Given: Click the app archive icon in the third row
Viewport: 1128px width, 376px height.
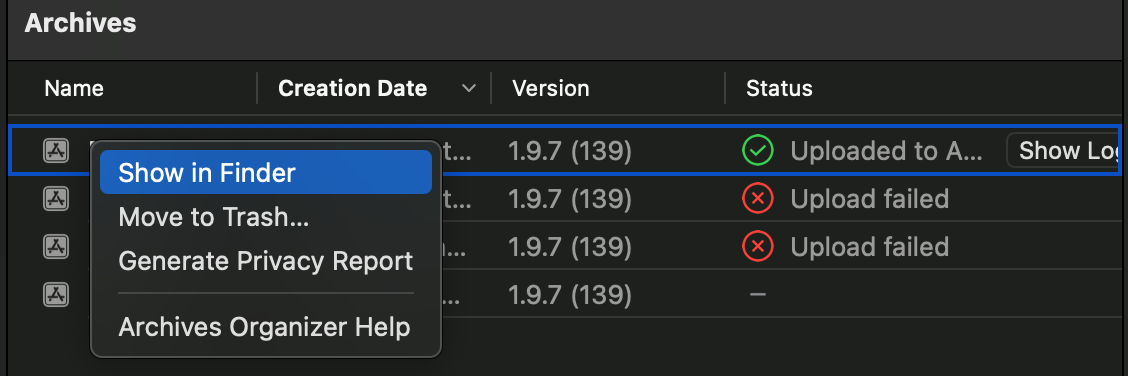Looking at the screenshot, I should click(x=55, y=246).
